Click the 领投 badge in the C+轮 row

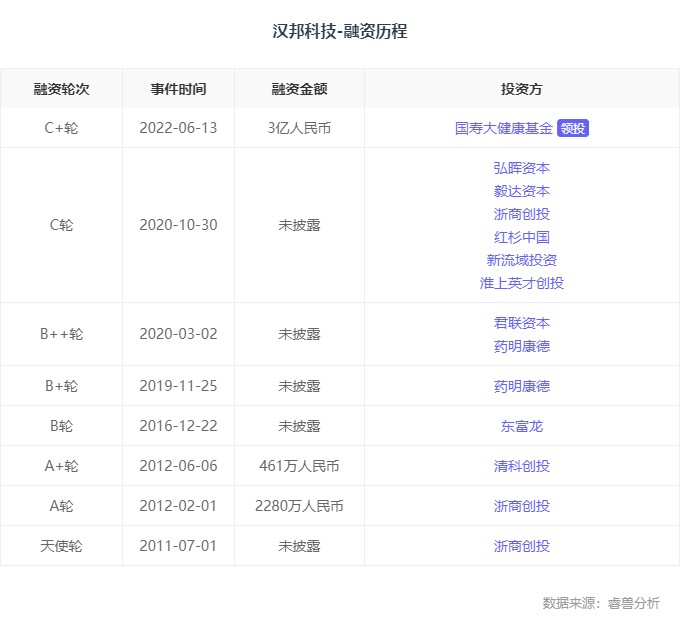573,128
